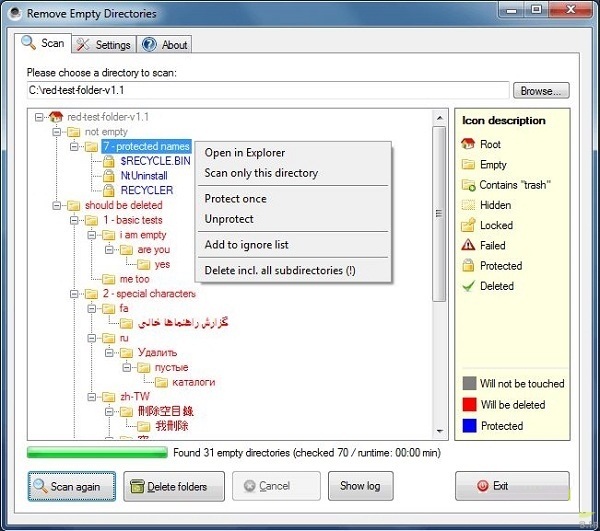
Task: Choose 'Protect once' from context menu
Action: click(x=236, y=199)
